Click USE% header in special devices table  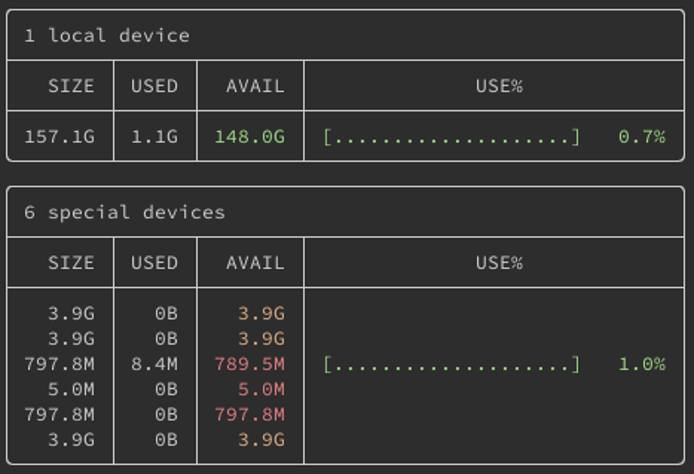(499, 263)
